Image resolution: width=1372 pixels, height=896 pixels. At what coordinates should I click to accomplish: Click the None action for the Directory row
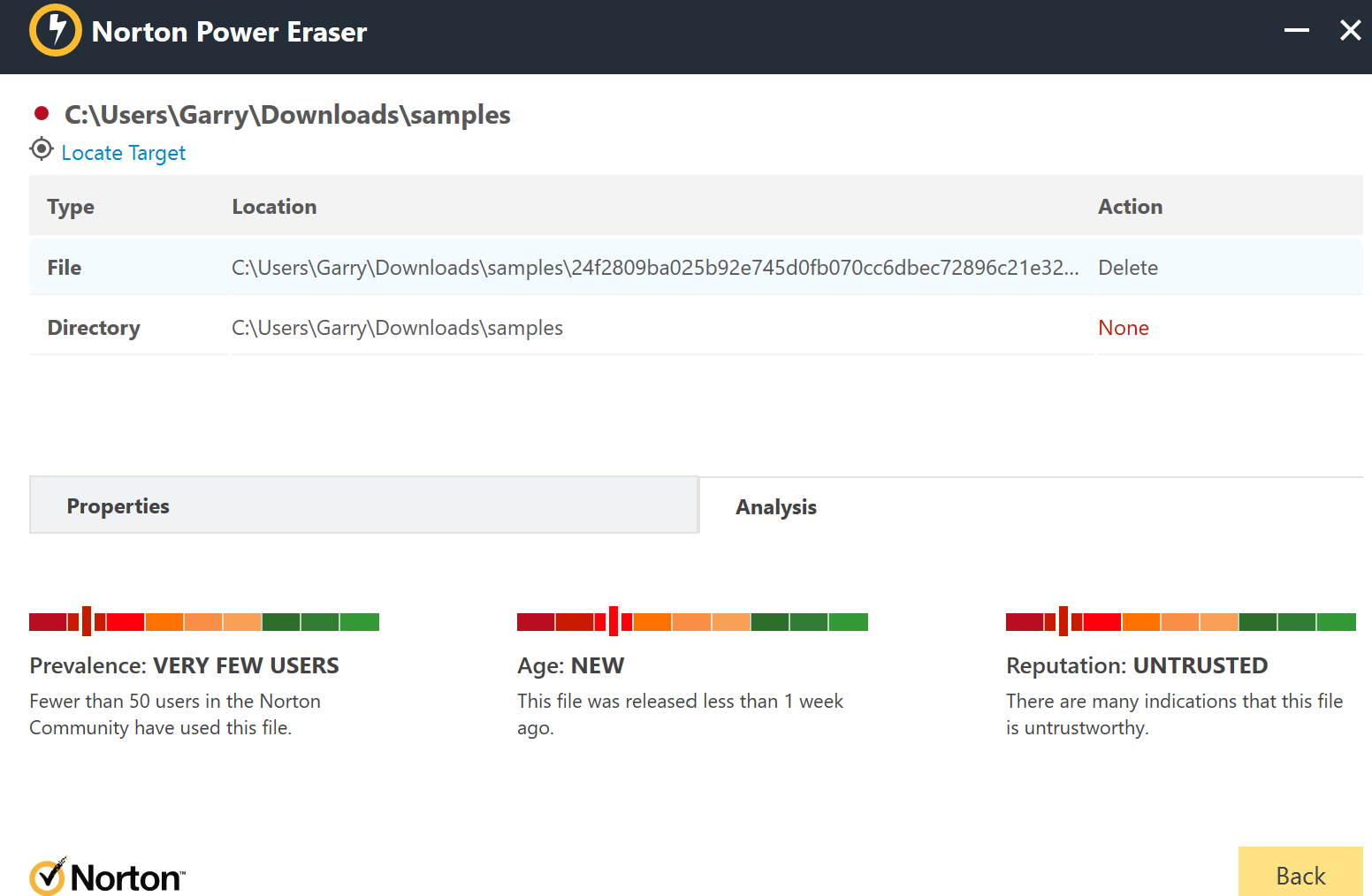tap(1123, 328)
